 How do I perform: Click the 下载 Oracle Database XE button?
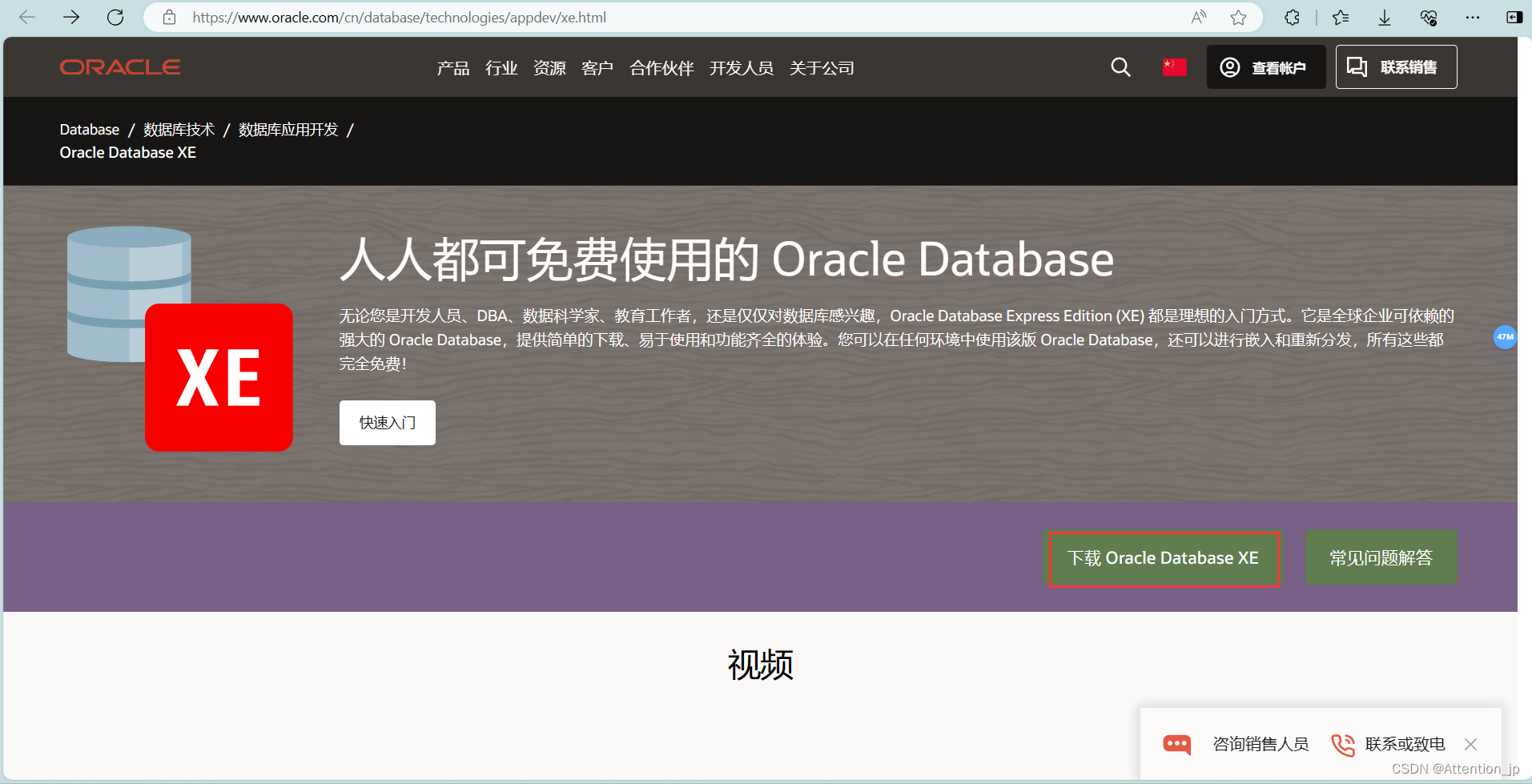click(x=1163, y=558)
